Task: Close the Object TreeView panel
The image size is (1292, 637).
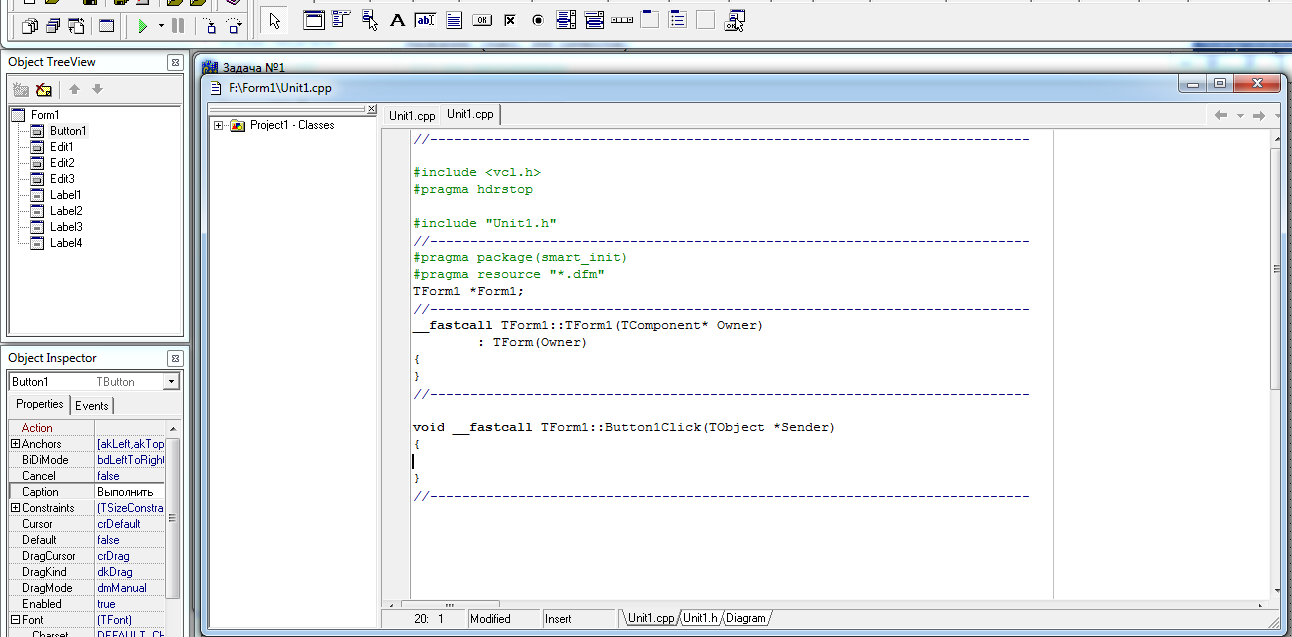Action: (x=175, y=62)
